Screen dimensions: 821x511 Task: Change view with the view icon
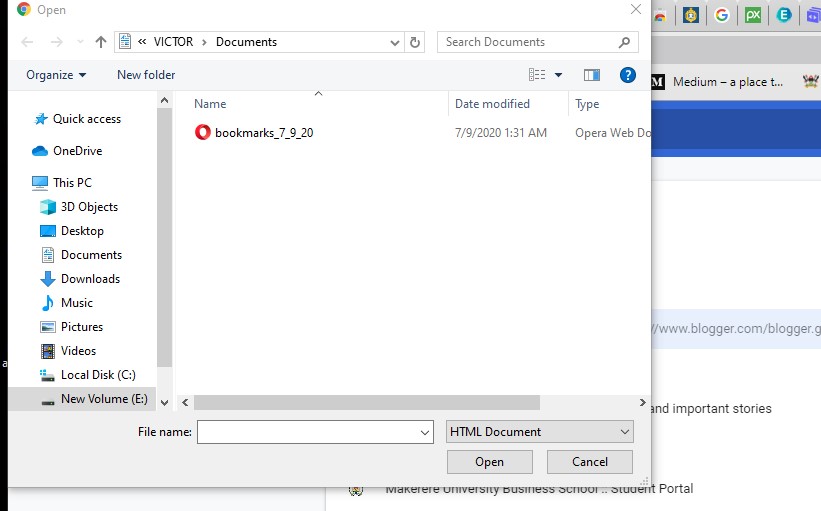coord(537,75)
